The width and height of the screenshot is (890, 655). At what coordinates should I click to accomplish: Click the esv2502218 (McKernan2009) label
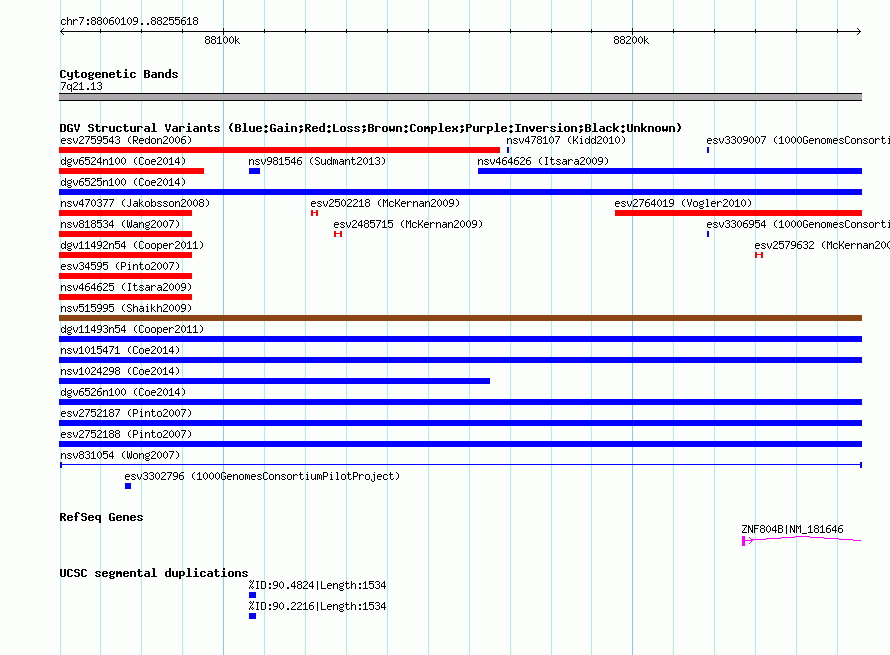click(x=385, y=203)
